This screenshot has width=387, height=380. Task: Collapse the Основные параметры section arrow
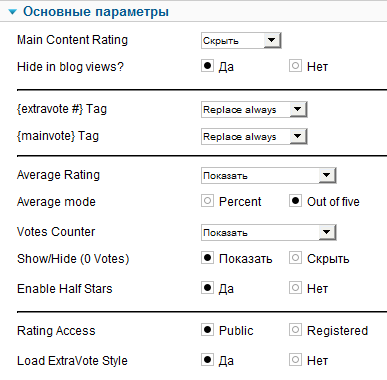pos(13,12)
